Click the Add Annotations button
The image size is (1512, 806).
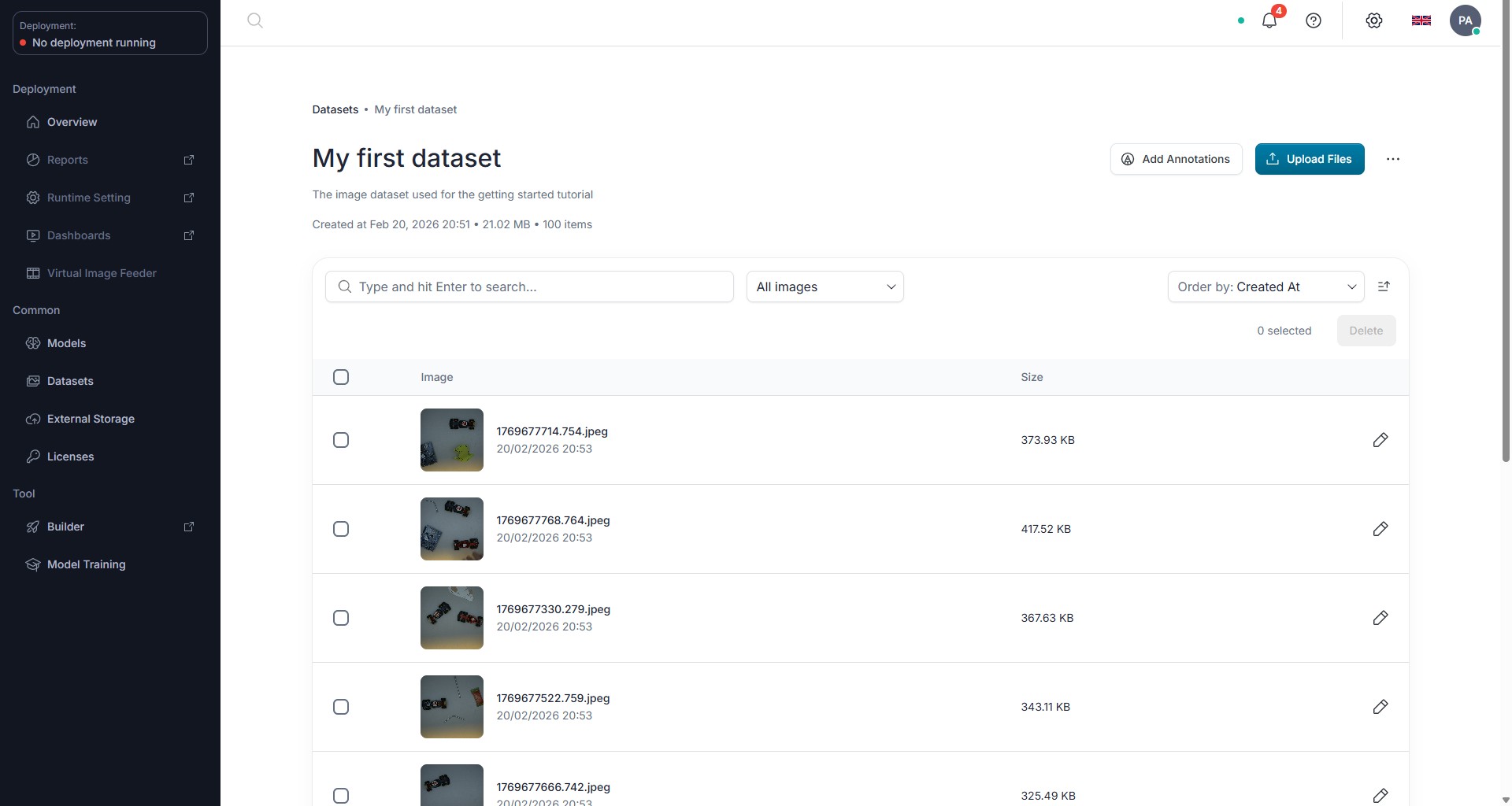point(1176,159)
